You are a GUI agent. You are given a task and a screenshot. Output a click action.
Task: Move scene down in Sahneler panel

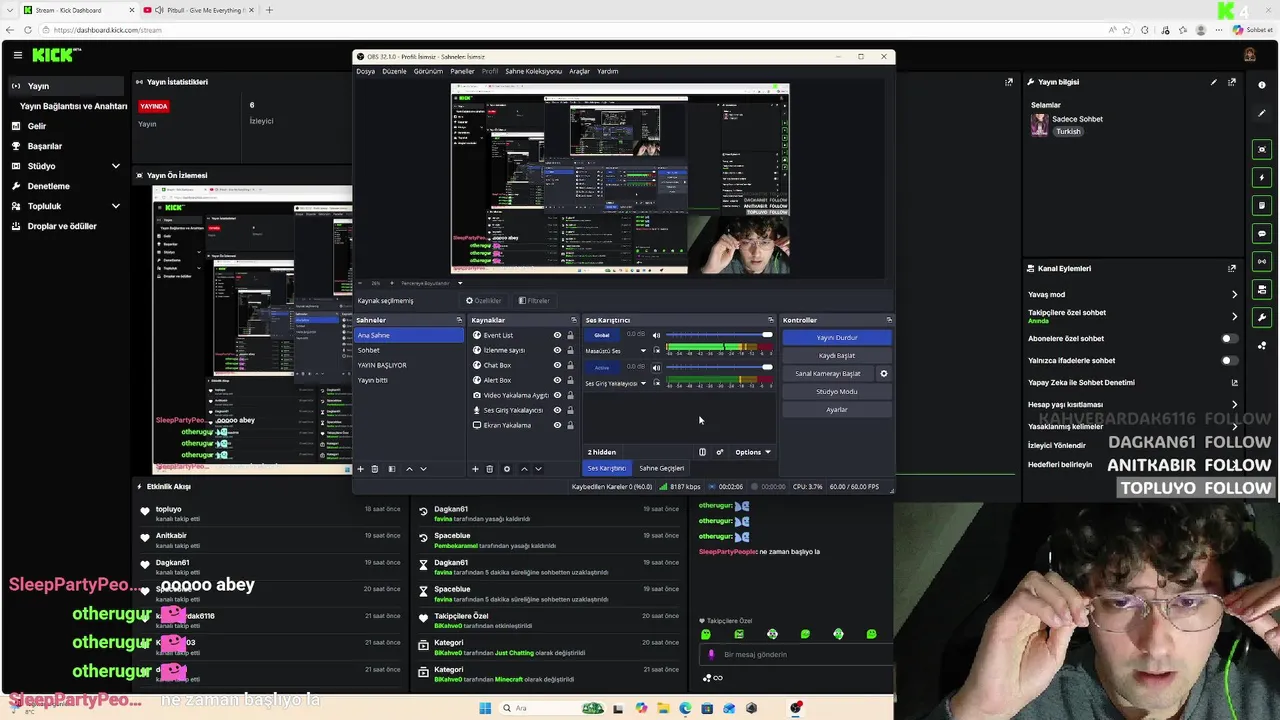coord(423,469)
